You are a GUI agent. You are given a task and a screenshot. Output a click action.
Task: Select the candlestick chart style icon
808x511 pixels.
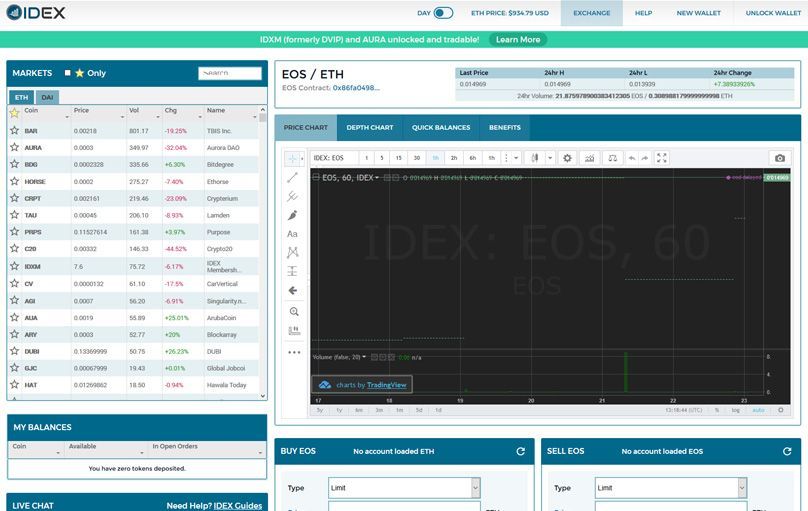tap(534, 158)
